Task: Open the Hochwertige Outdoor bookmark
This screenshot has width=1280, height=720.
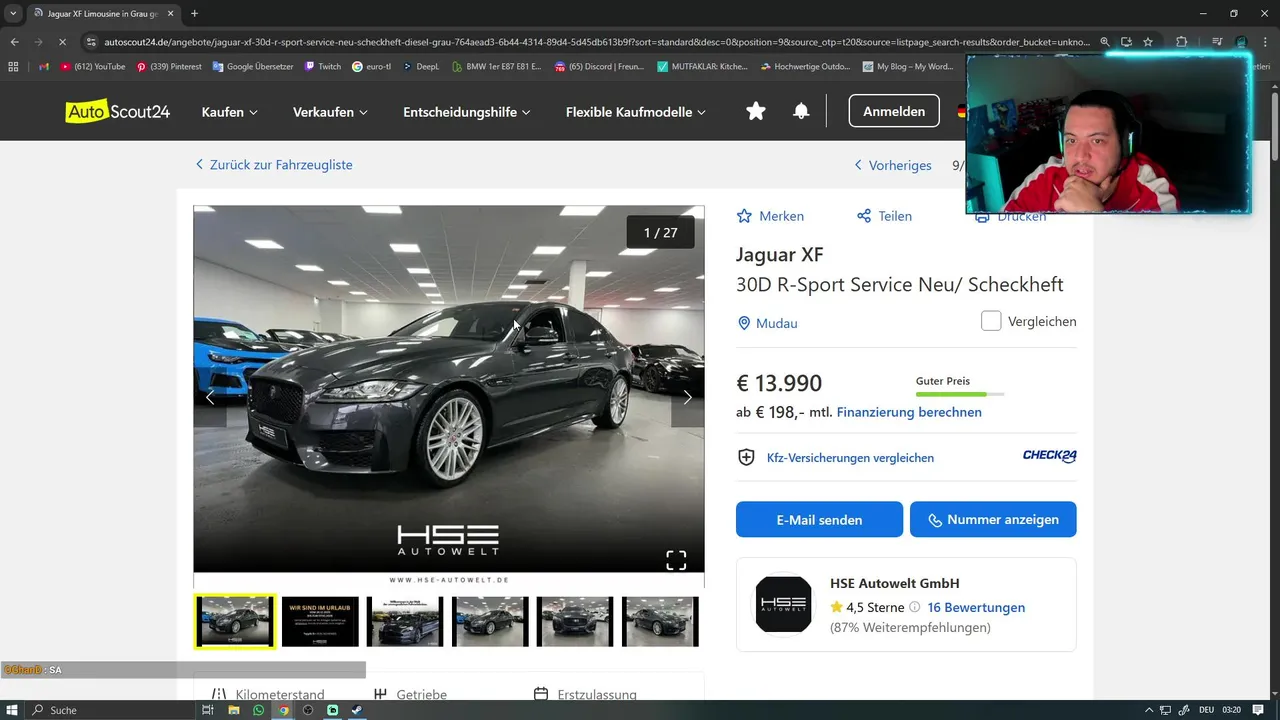Action: click(806, 67)
